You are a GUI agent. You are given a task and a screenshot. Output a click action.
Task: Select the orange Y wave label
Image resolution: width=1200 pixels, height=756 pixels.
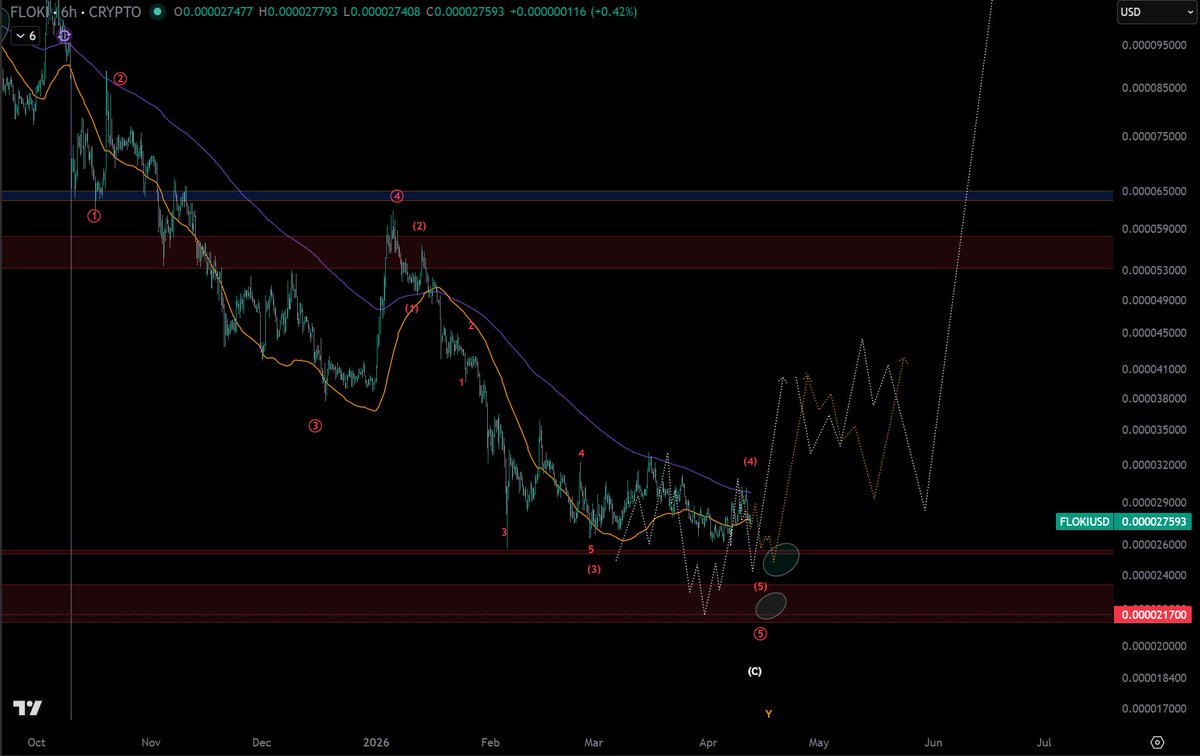pyautogui.click(x=768, y=714)
